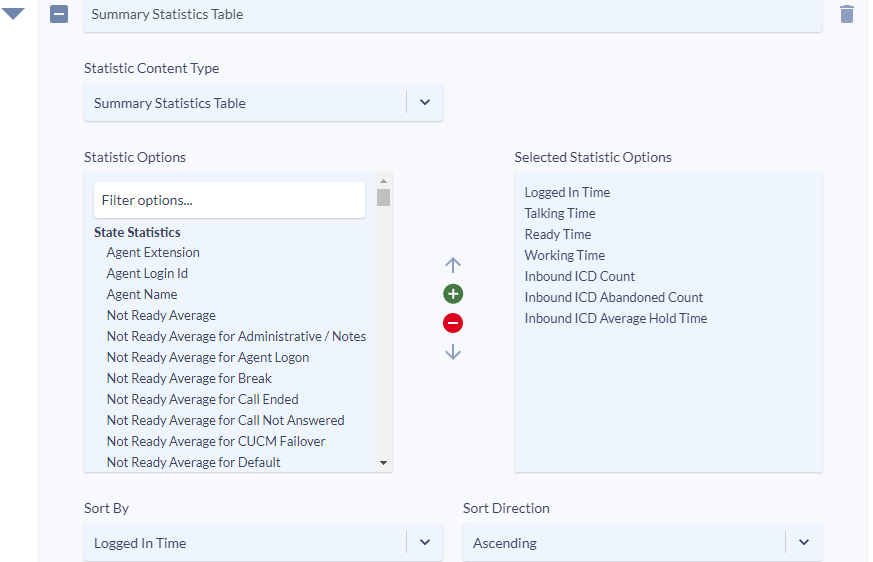
Task: Click the Filter options input field
Action: click(229, 200)
